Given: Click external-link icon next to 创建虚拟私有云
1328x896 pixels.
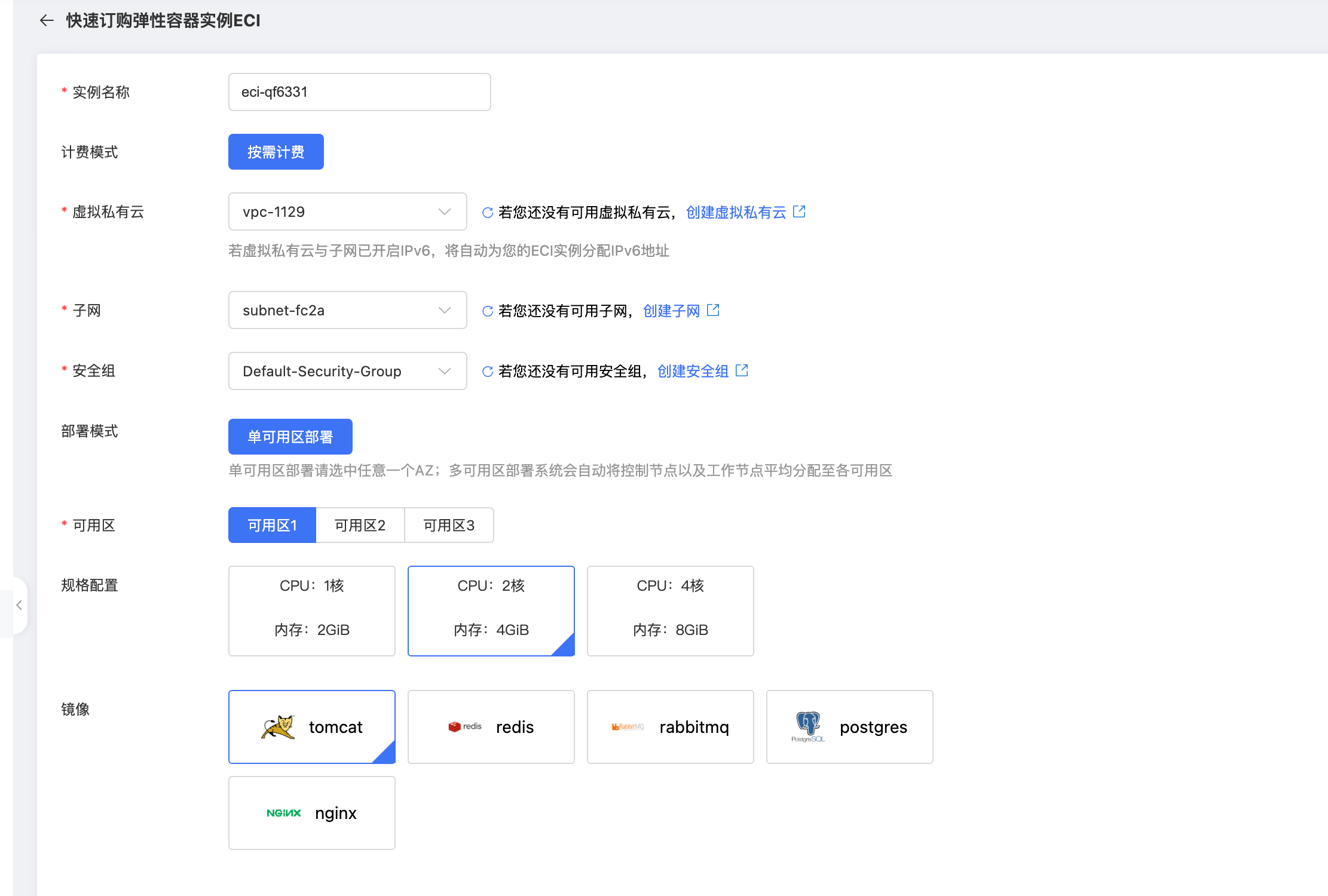Looking at the screenshot, I should [x=799, y=211].
